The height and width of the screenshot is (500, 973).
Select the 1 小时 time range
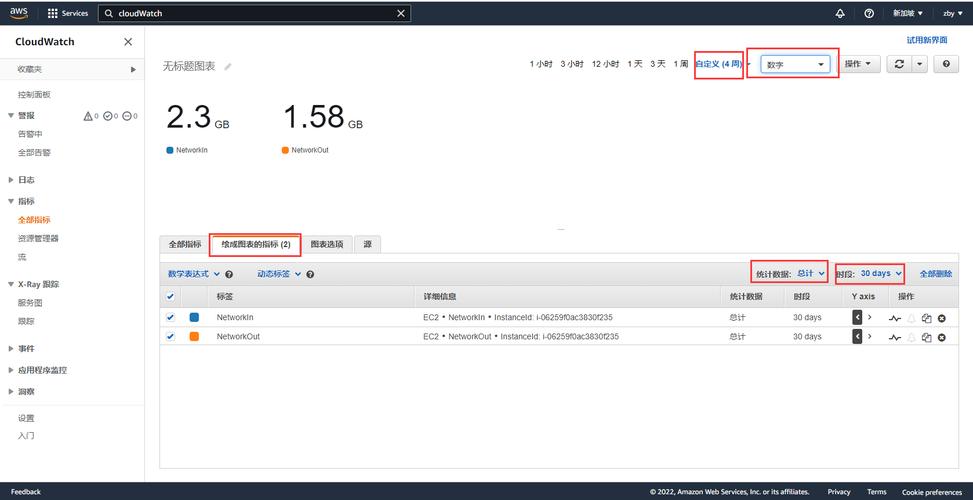[x=540, y=64]
